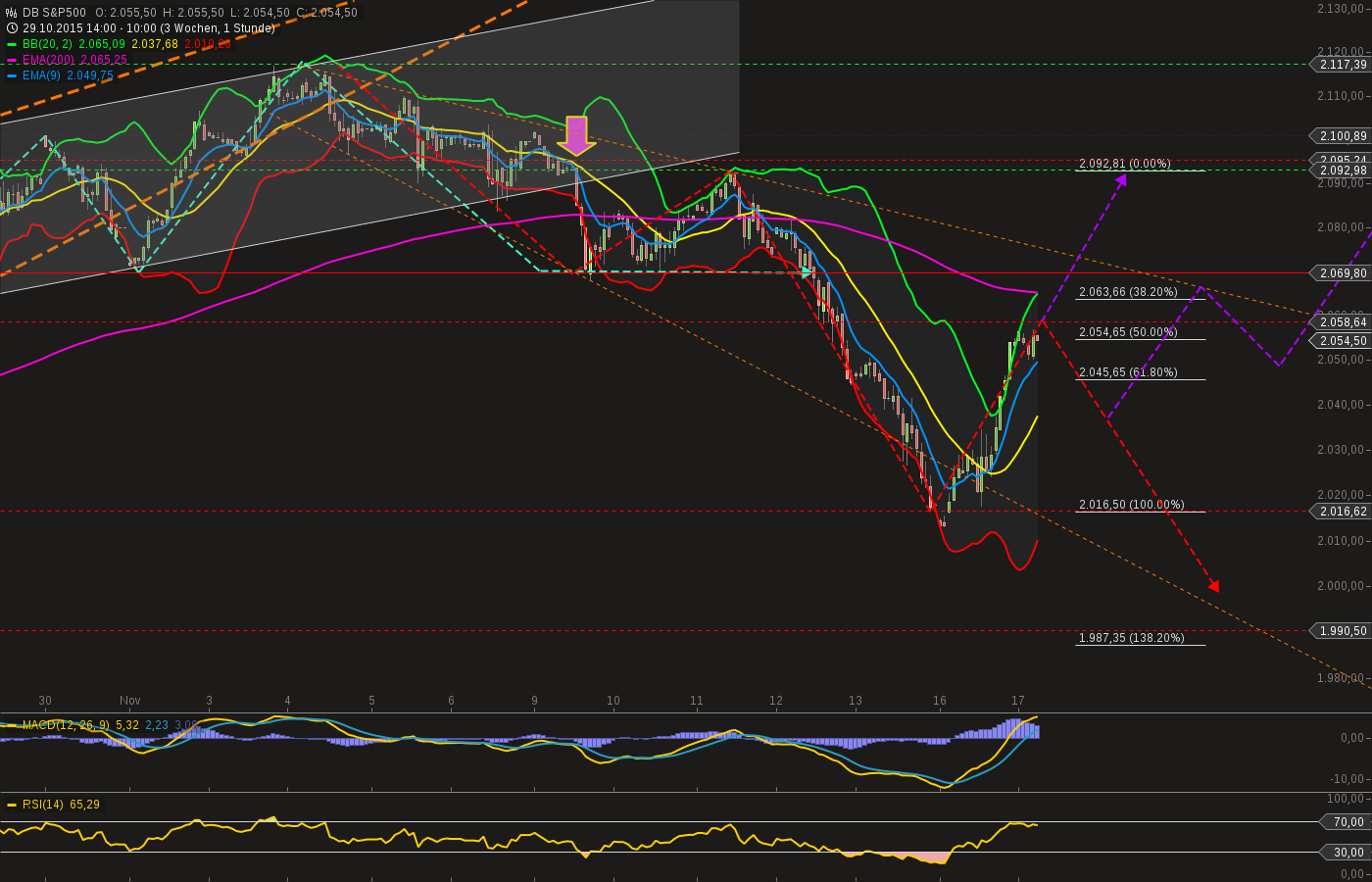
Task: Click the 2.117,39 price level tag
Action: 1340,64
